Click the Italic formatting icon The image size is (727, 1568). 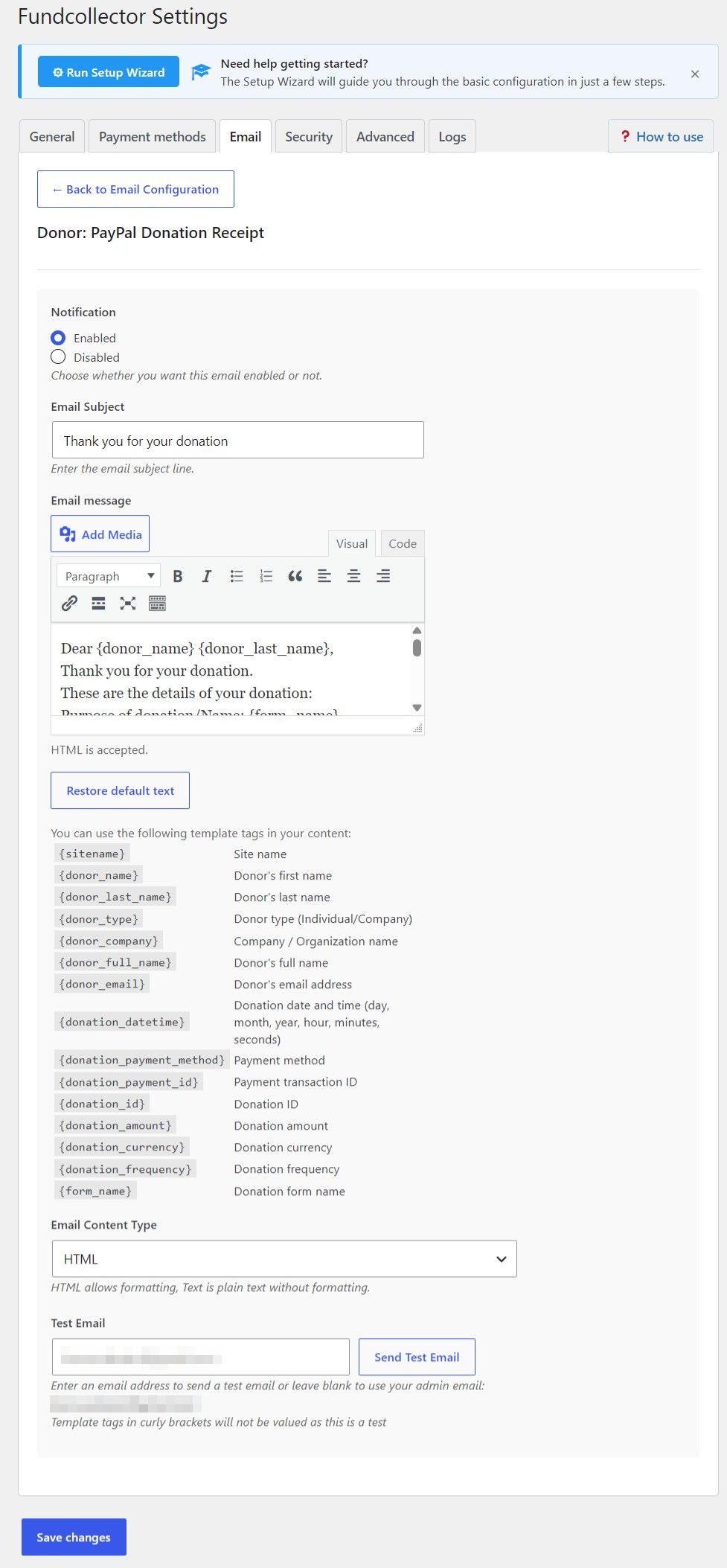[207, 576]
